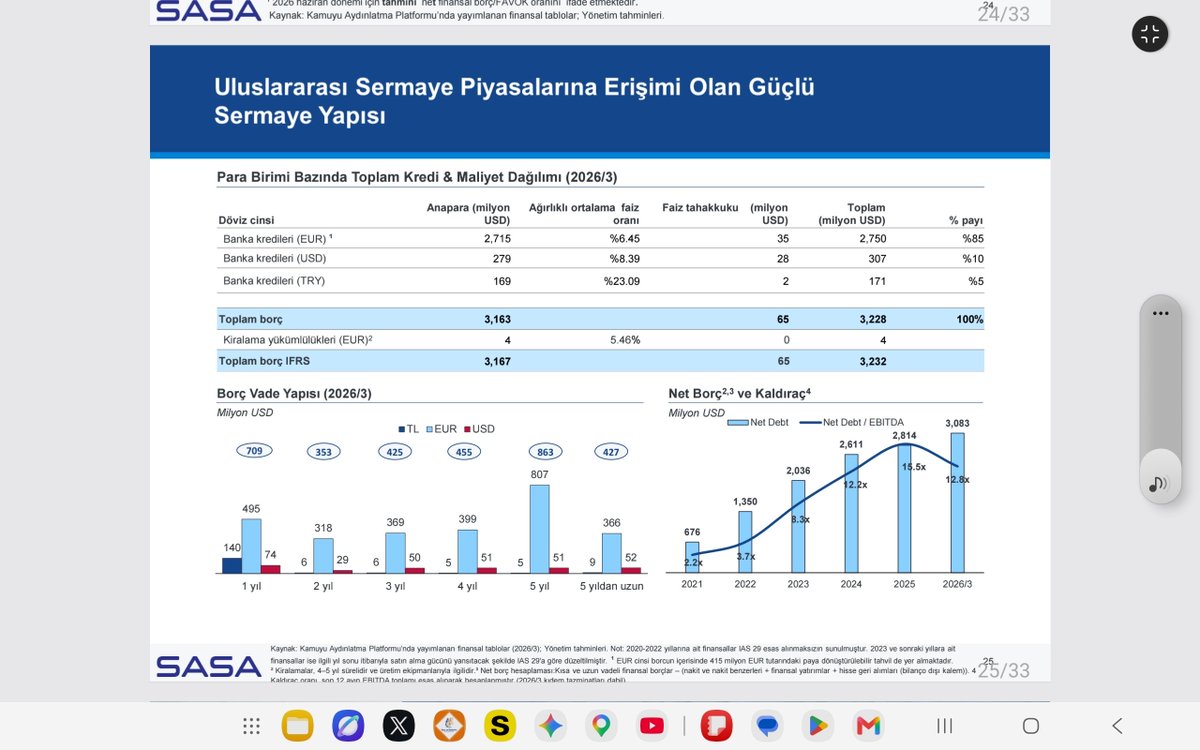Click the 427 oval total label
This screenshot has height=750, width=1200.
coord(613,451)
